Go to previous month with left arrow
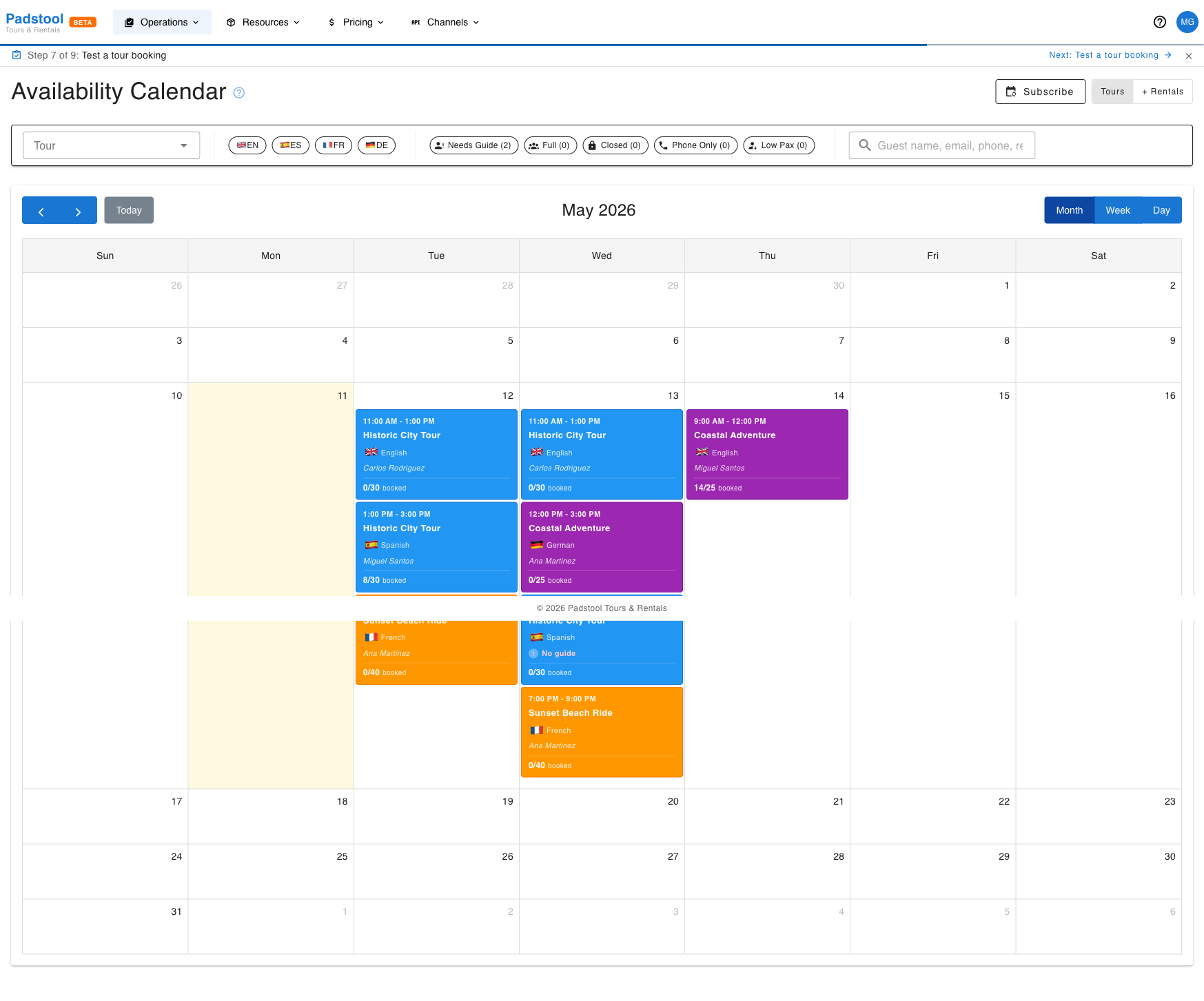The height and width of the screenshot is (1001, 1204). (41, 211)
